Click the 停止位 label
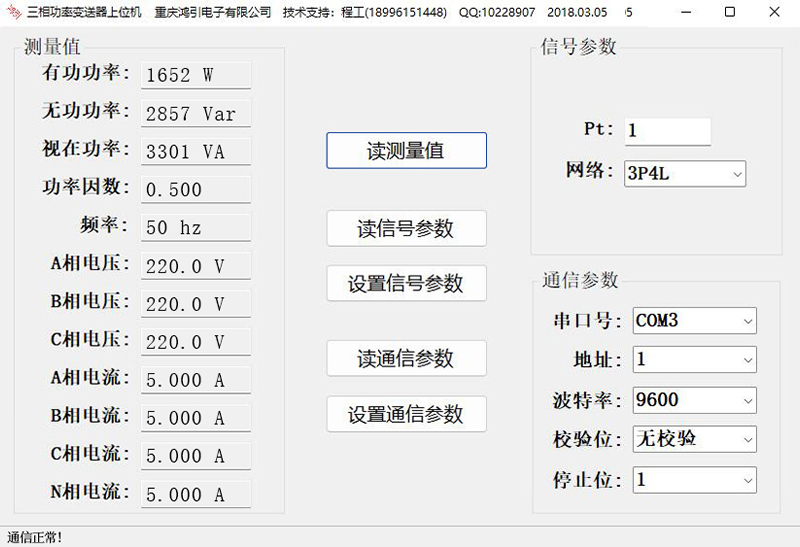Image resolution: width=800 pixels, height=547 pixels. click(587, 480)
